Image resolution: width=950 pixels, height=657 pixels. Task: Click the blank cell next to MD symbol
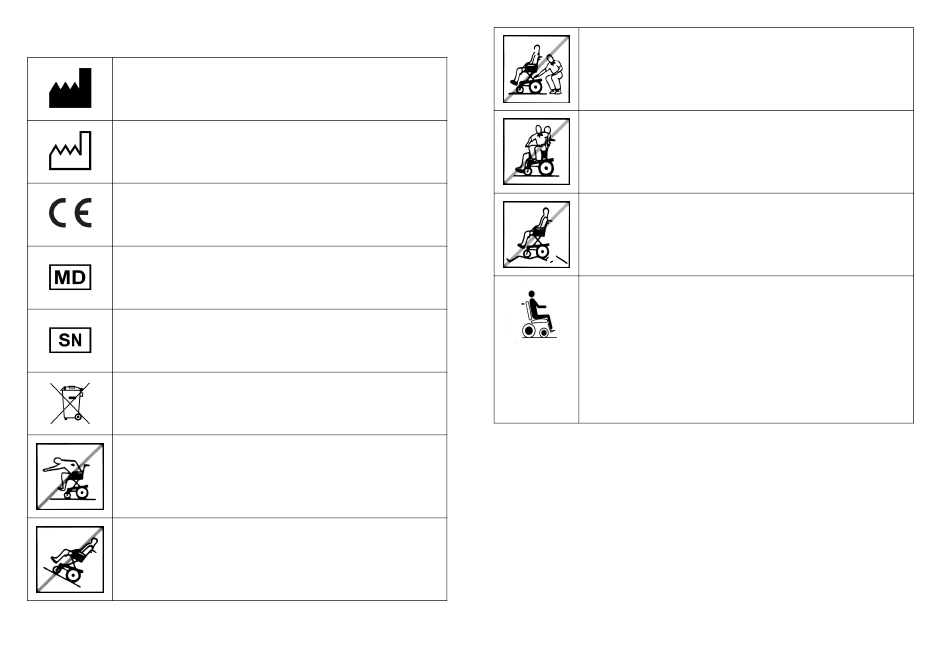click(279, 277)
